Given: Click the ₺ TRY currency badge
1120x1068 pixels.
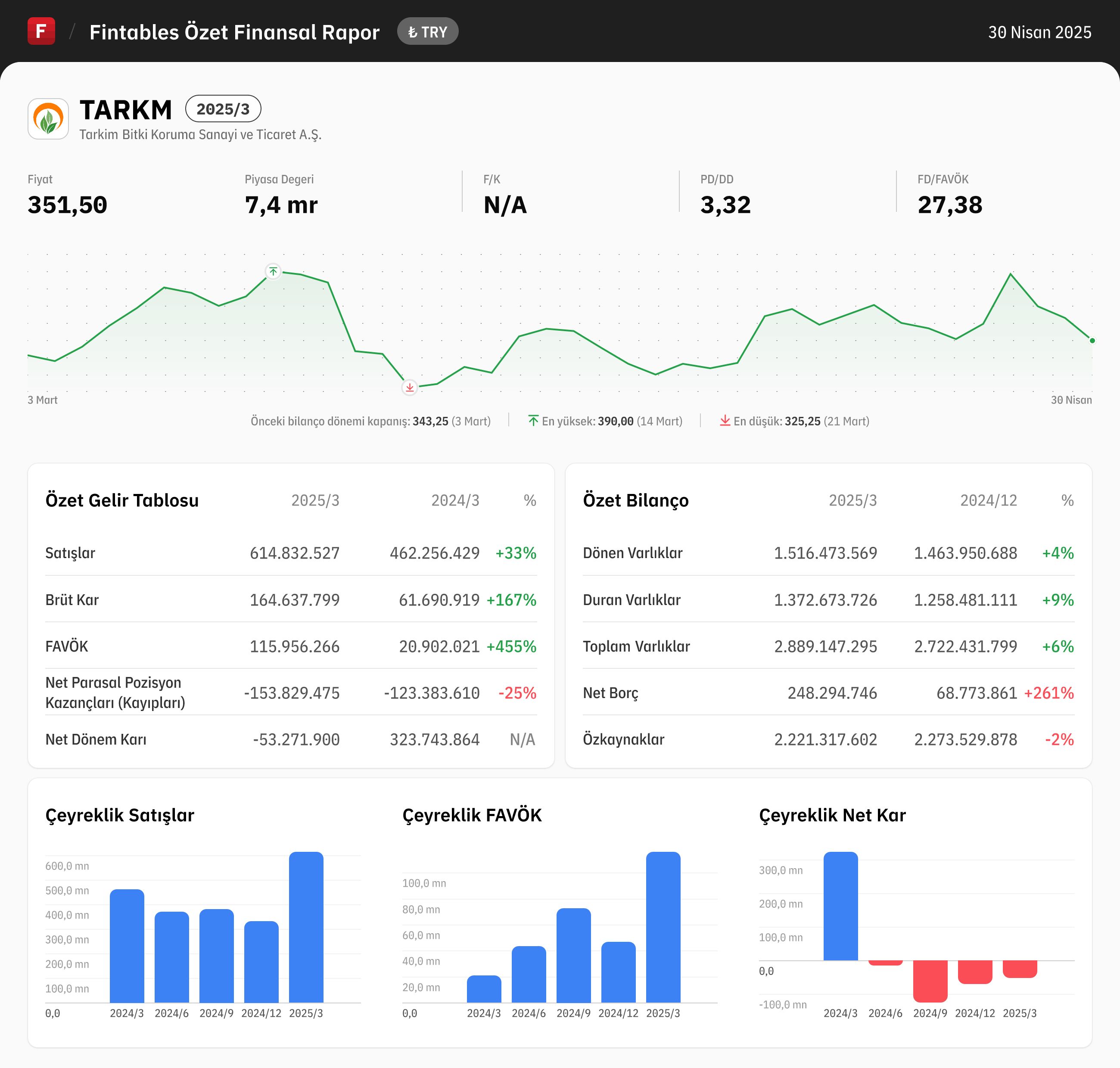Looking at the screenshot, I should (x=428, y=31).
